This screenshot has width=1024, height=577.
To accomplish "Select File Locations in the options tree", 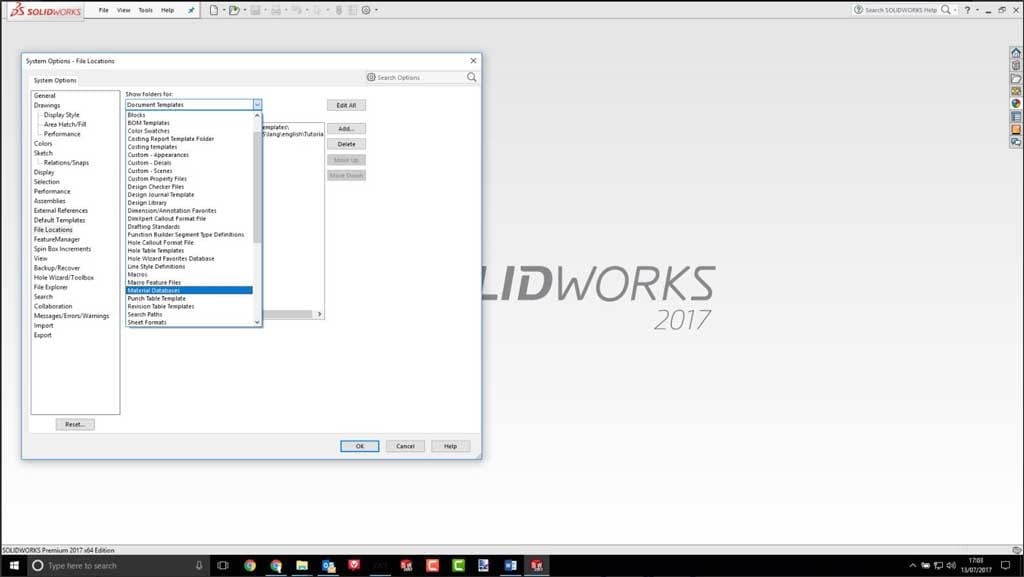I will pyautogui.click(x=53, y=230).
